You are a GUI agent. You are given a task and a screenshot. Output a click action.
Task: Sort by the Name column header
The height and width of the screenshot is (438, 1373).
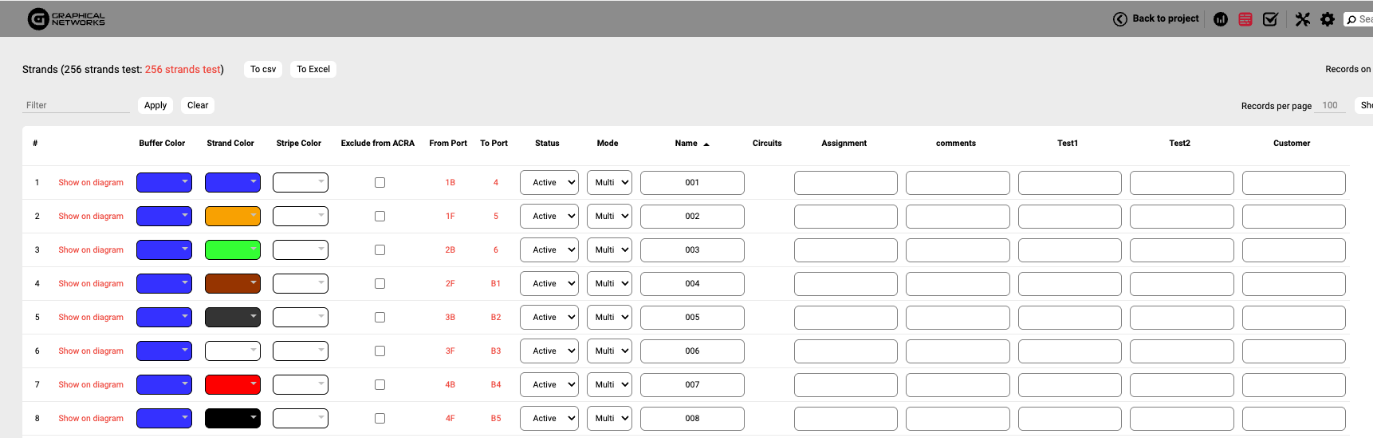tap(686, 143)
